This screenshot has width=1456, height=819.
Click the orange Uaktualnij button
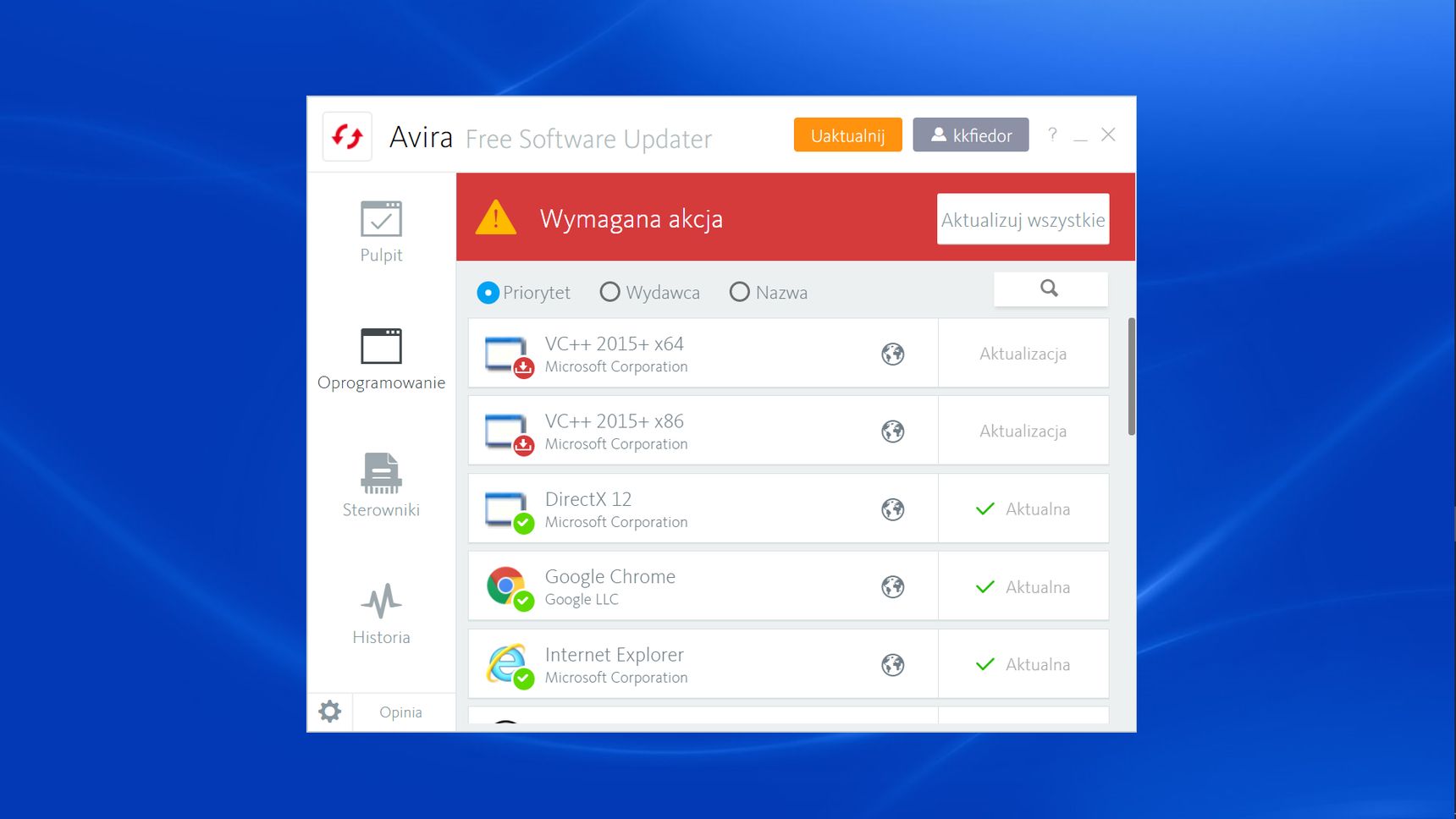pos(847,135)
